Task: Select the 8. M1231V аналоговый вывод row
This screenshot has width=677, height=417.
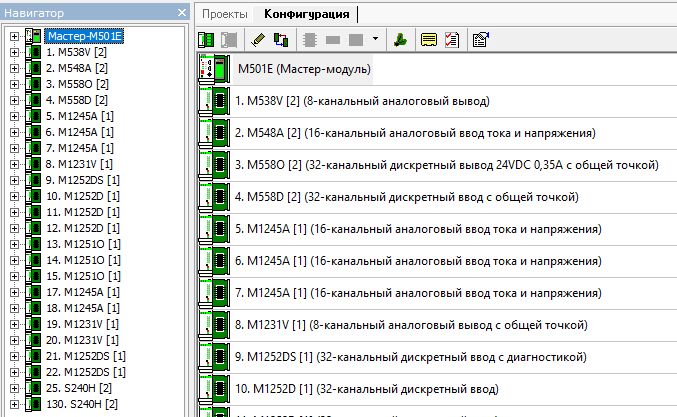Action: [x=436, y=325]
